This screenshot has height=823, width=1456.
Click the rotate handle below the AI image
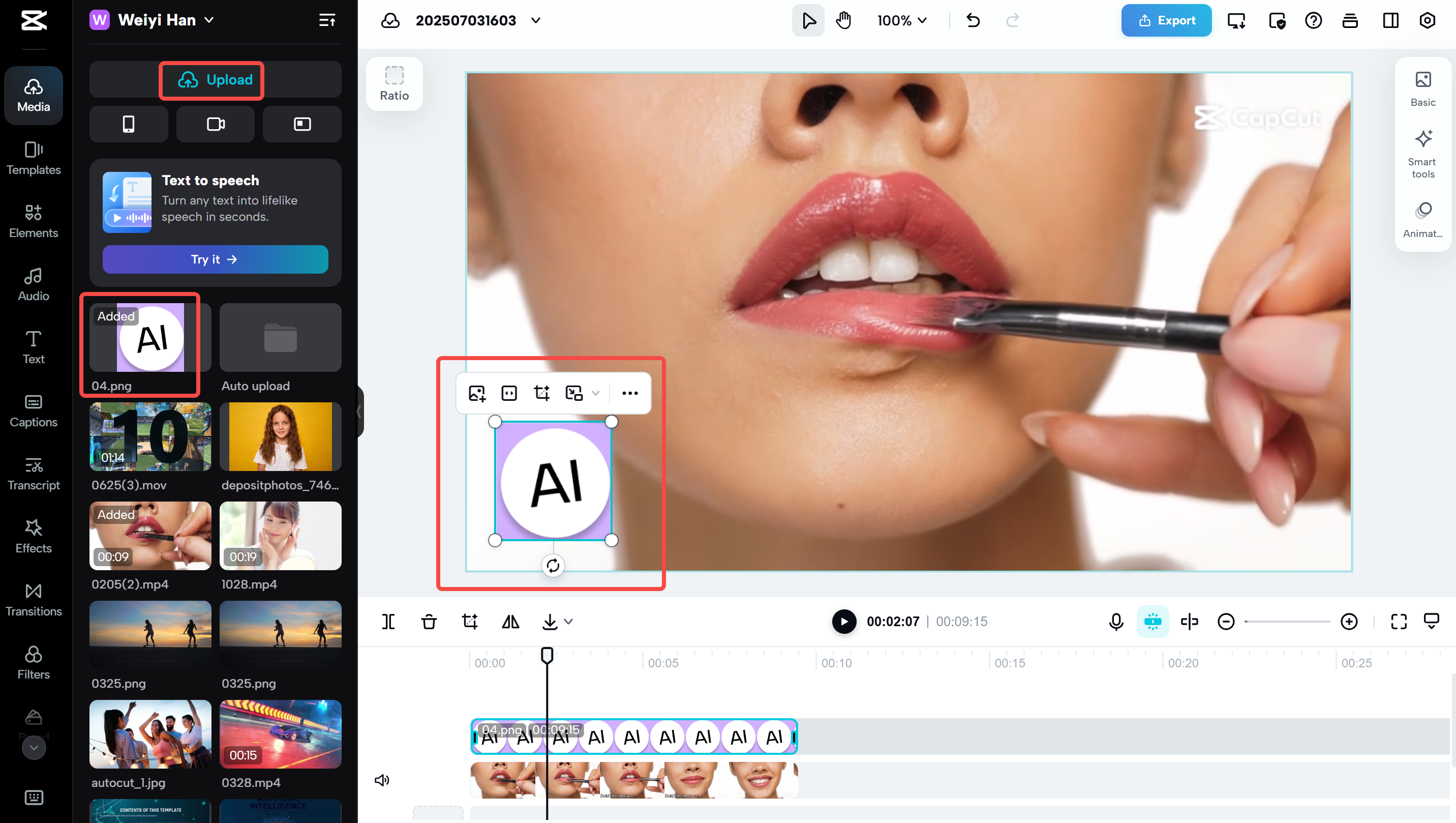click(x=553, y=566)
